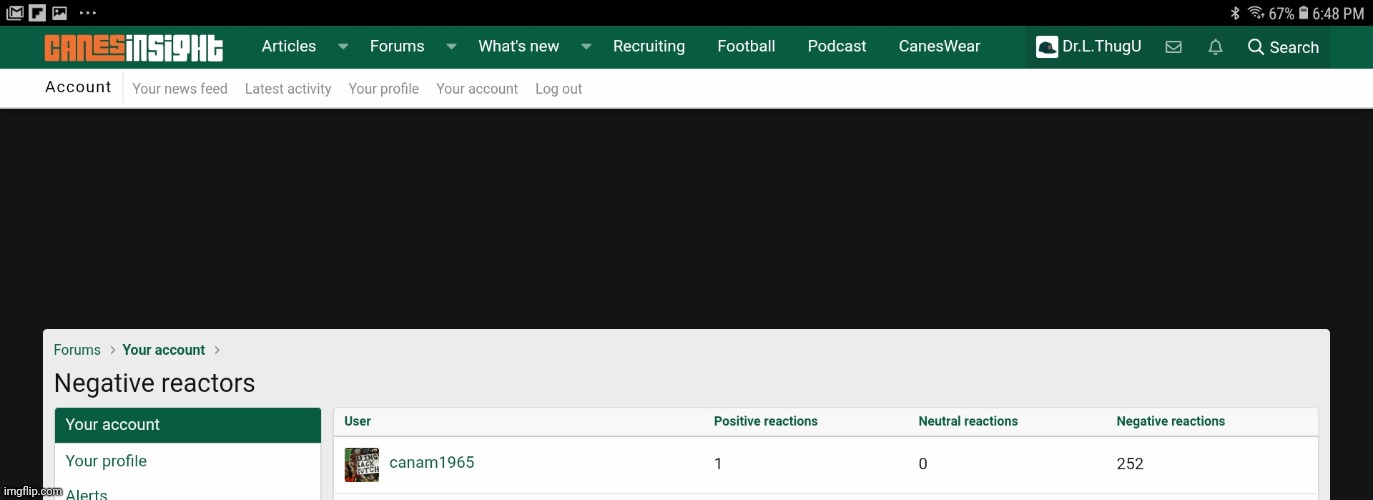Expand the Articles dropdown arrow
The height and width of the screenshot is (500, 1373).
(x=343, y=47)
